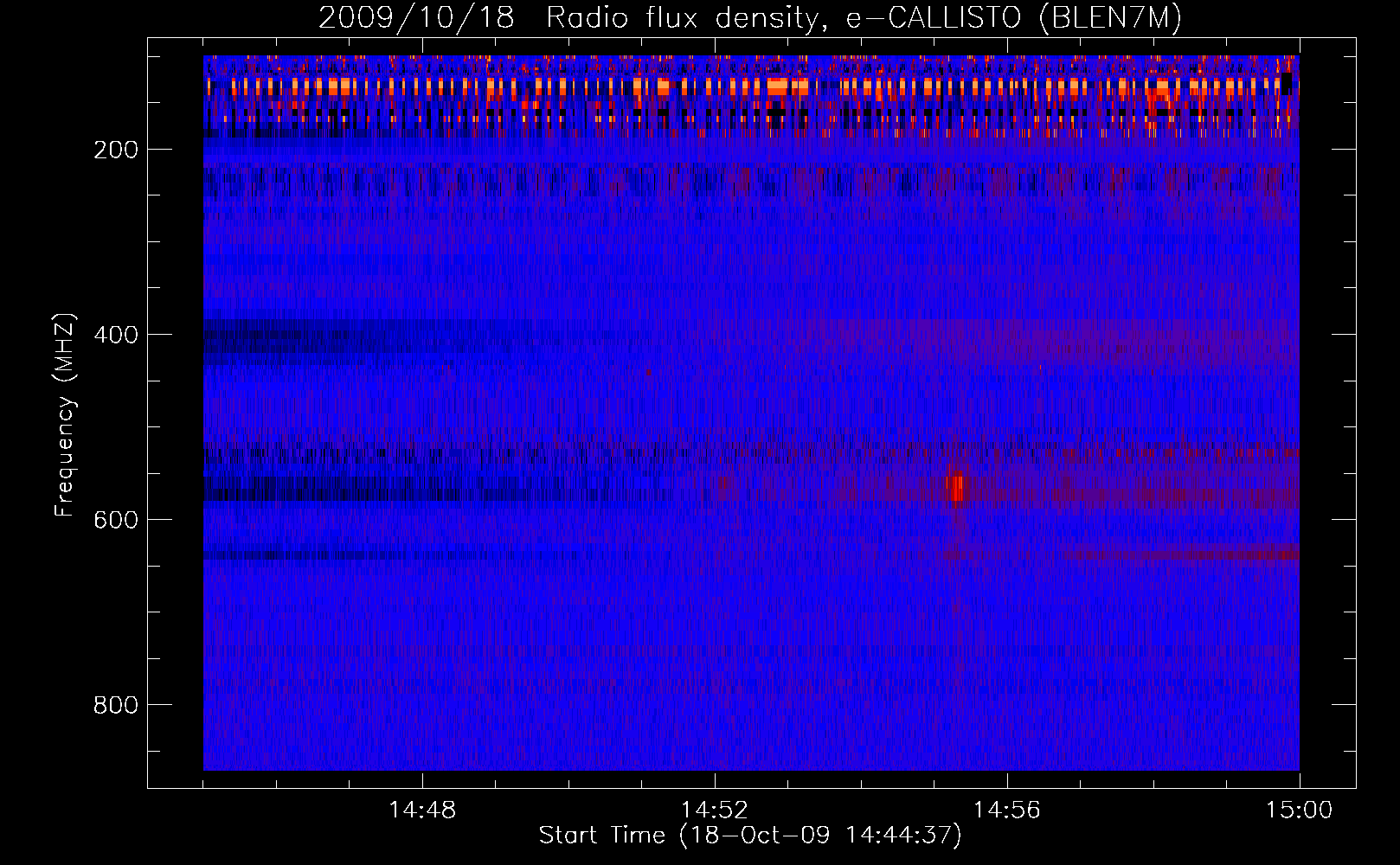Click the 200 frequency tick label
This screenshot has height=865, width=1400.
point(116,150)
